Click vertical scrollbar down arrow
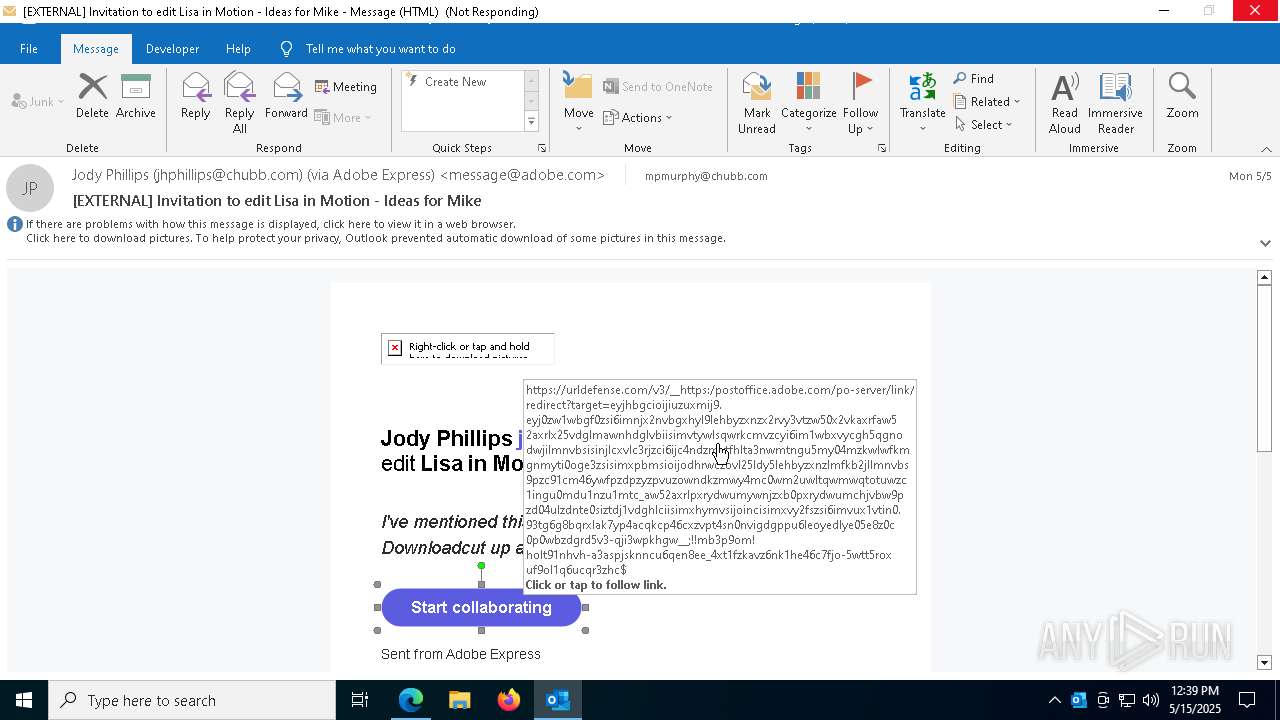 pyautogui.click(x=1264, y=663)
